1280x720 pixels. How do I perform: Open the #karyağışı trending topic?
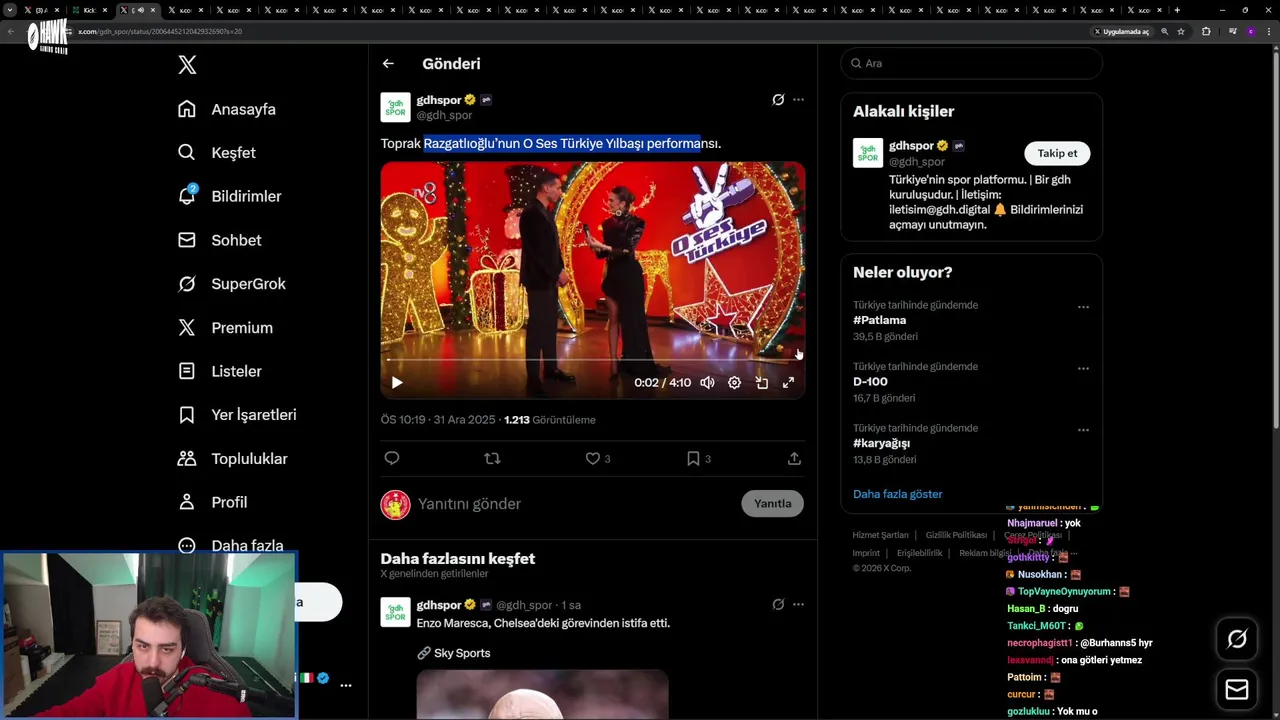tap(881, 443)
